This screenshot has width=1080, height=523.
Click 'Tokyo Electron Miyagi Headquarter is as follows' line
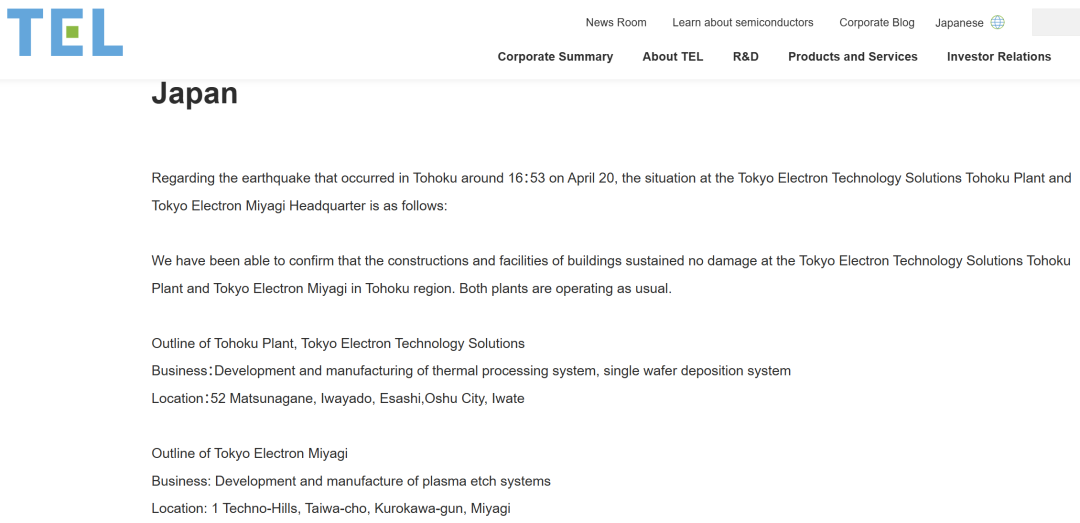(x=300, y=205)
